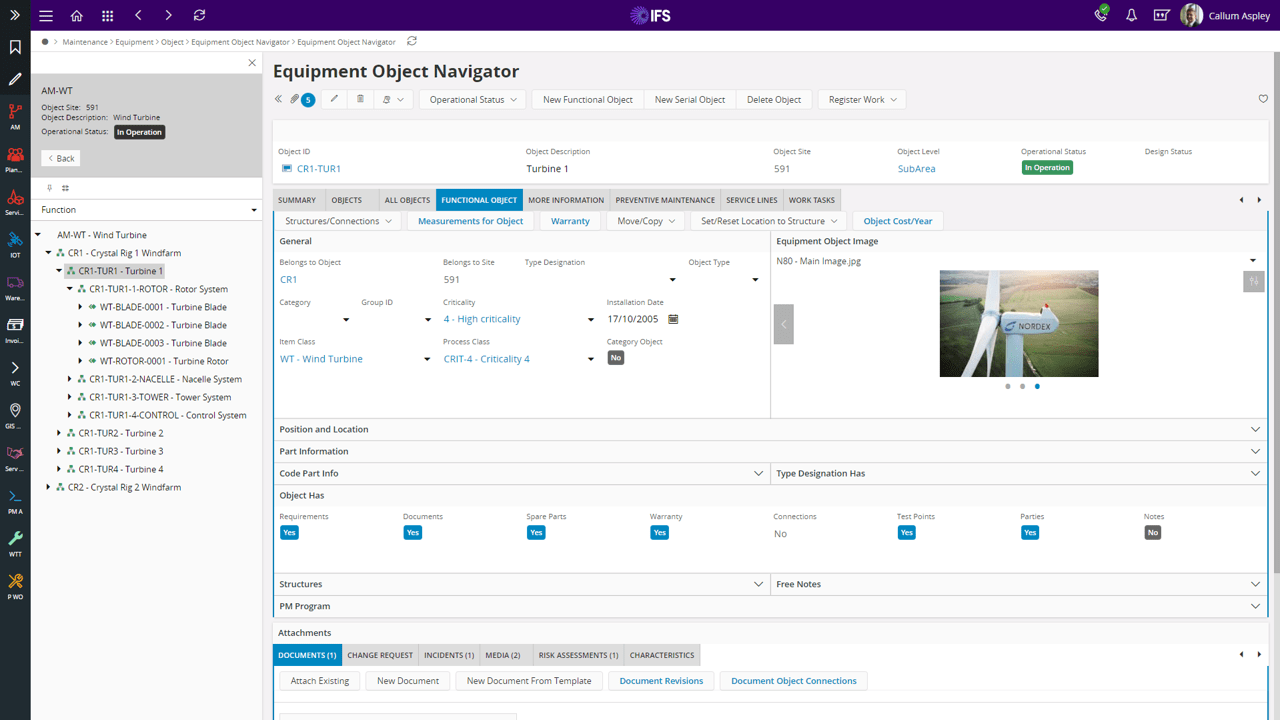Collapse the CR1-TUR1-1-ROTOR - Rotor System node
1280x720 pixels.
coord(69,289)
